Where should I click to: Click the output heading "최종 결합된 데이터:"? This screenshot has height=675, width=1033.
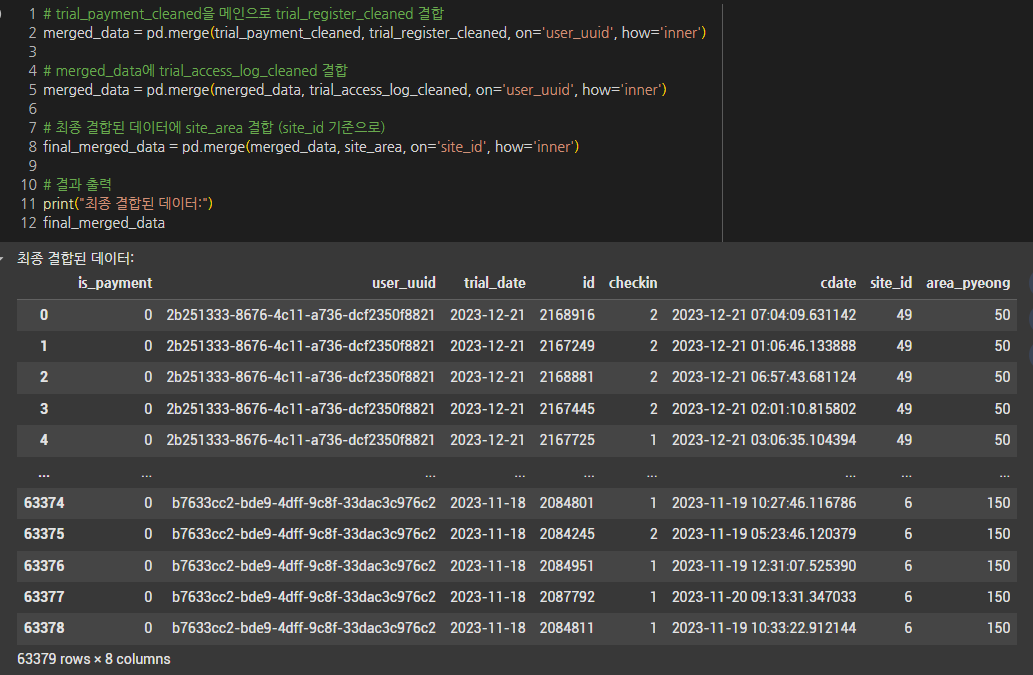(75, 258)
